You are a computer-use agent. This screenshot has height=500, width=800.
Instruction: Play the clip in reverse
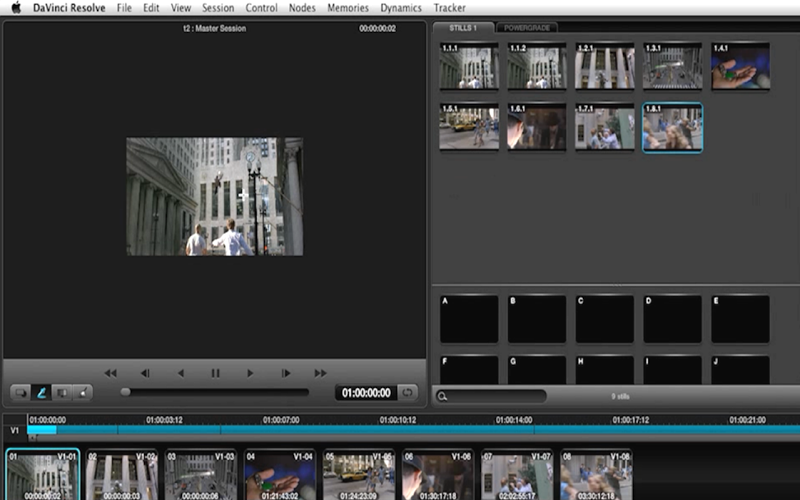tap(181, 373)
